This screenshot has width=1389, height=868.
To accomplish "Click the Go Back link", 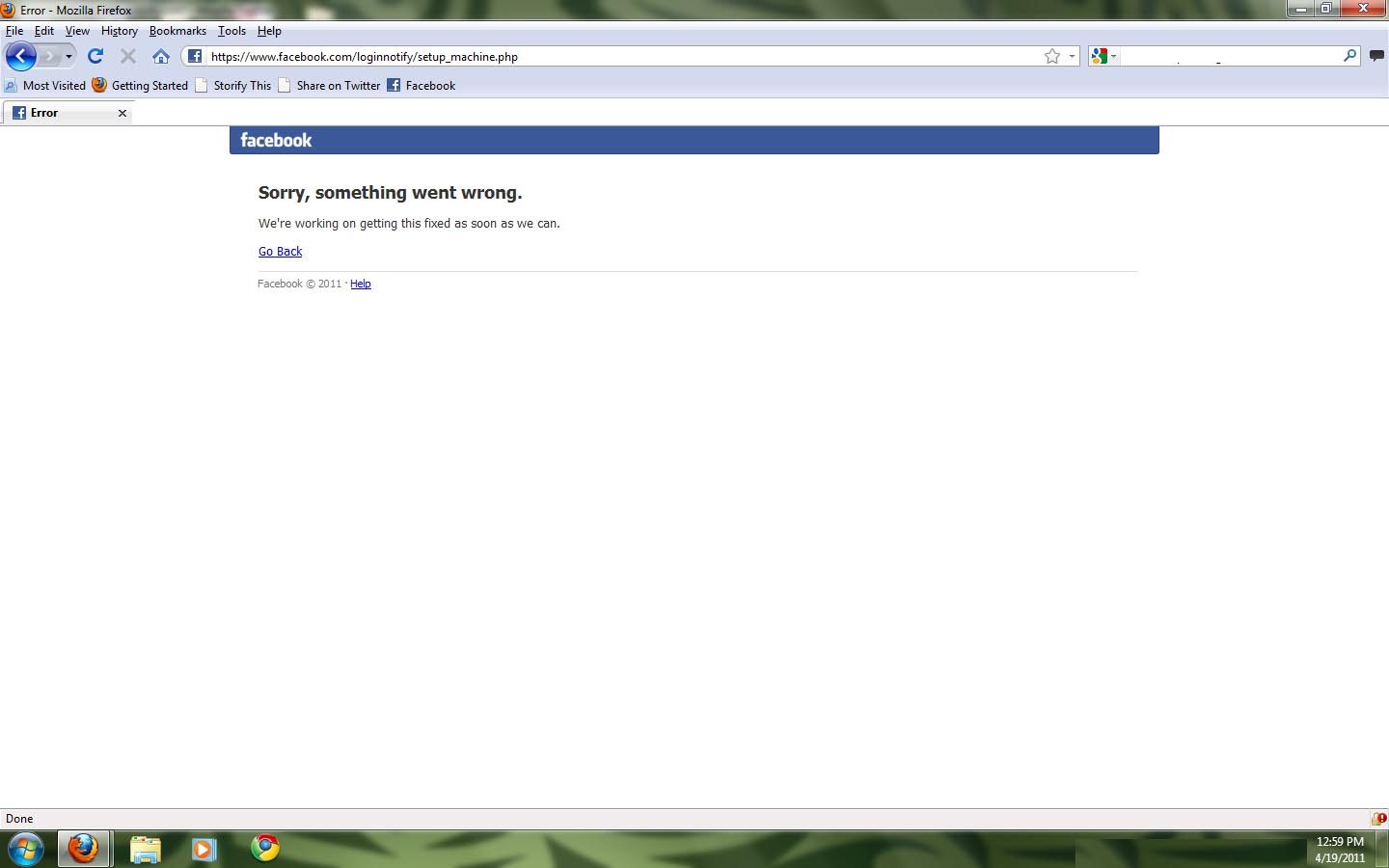I will (x=280, y=251).
